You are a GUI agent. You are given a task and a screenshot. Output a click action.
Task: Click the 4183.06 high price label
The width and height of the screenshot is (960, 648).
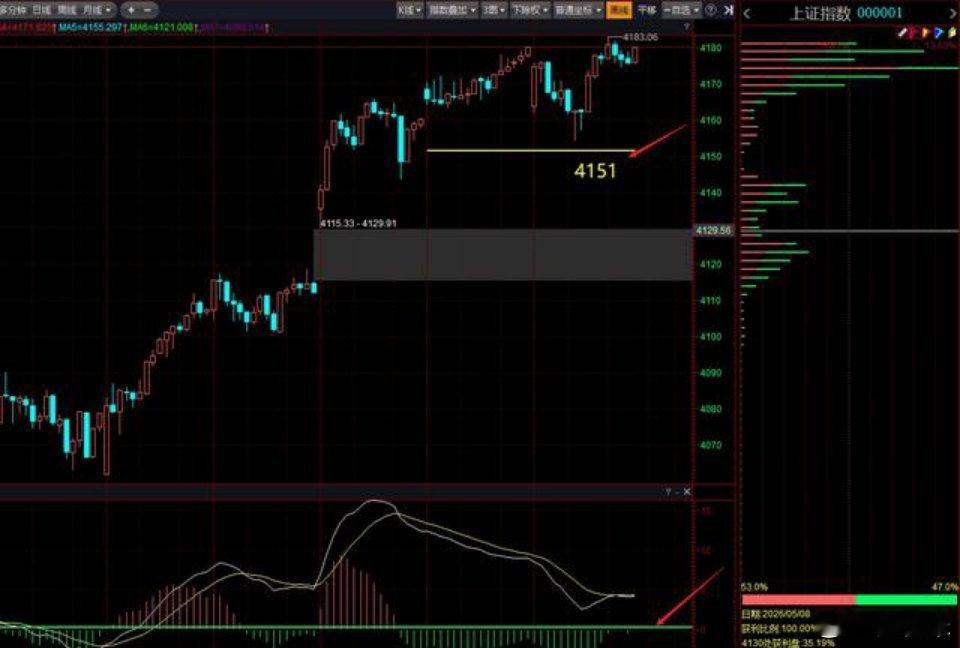[640, 37]
